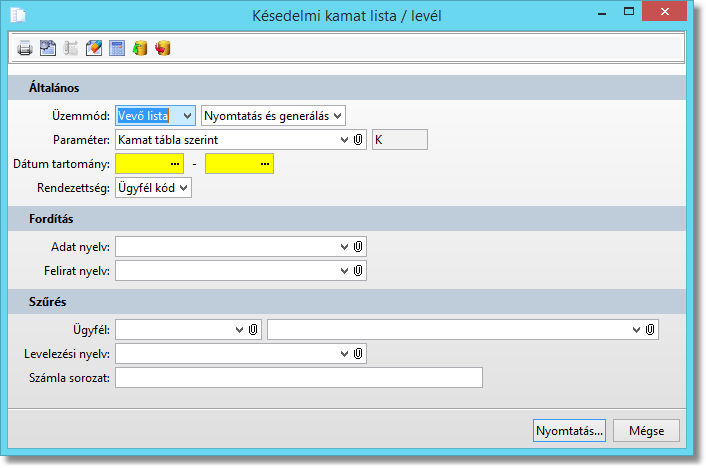
Task: Open the Rendezettség 'Ügyfél kód' dropdown
Action: point(183,188)
